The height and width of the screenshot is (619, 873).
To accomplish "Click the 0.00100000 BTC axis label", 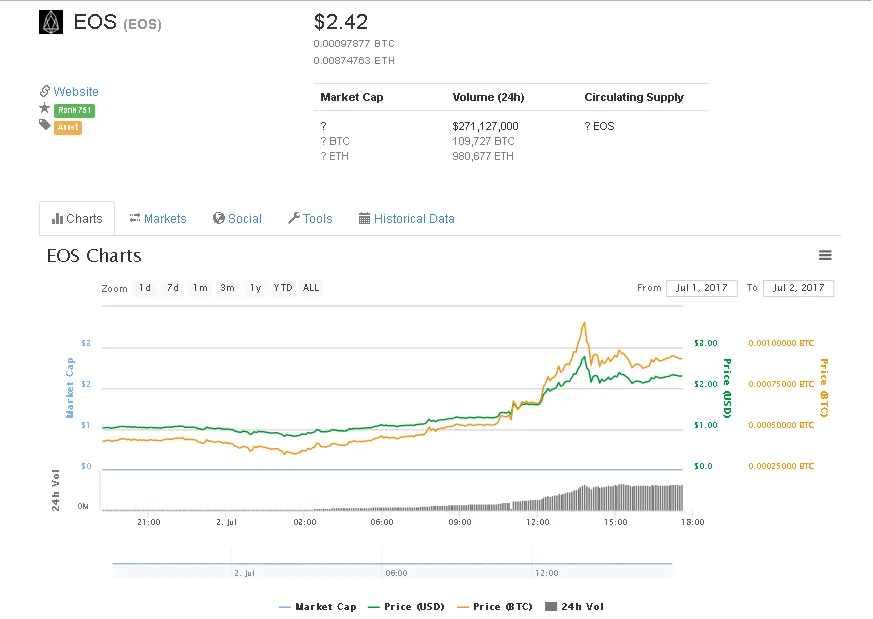I will point(781,343).
